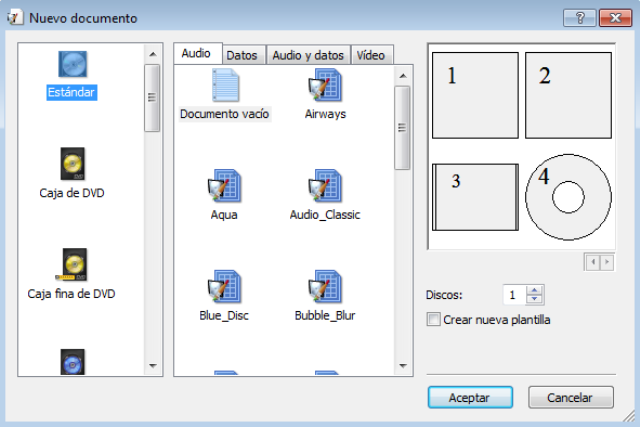640x427 pixels.
Task: Click up arrow of template list scrollbar
Action: coord(403,76)
